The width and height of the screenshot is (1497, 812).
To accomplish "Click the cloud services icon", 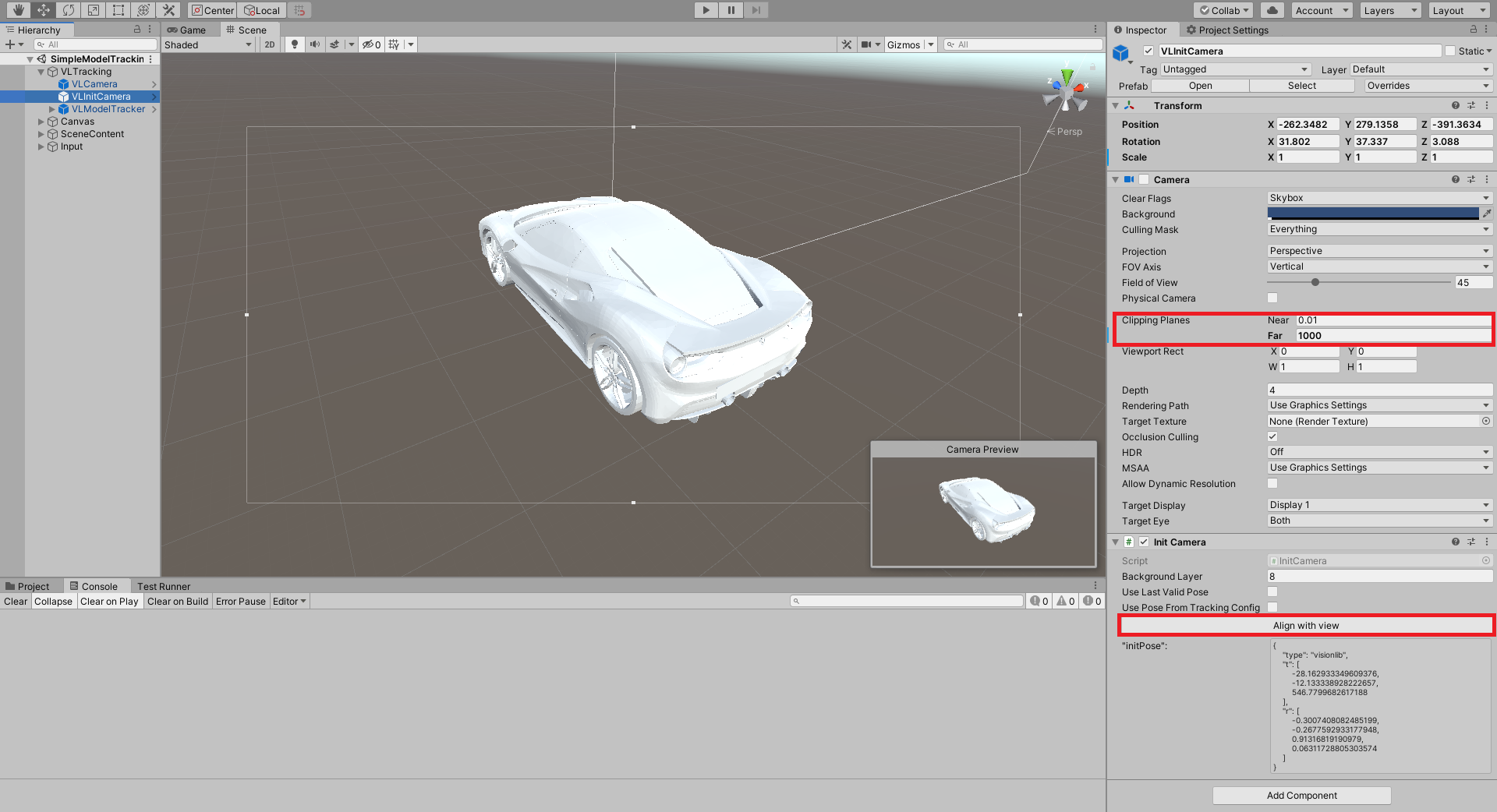I will (x=1272, y=10).
